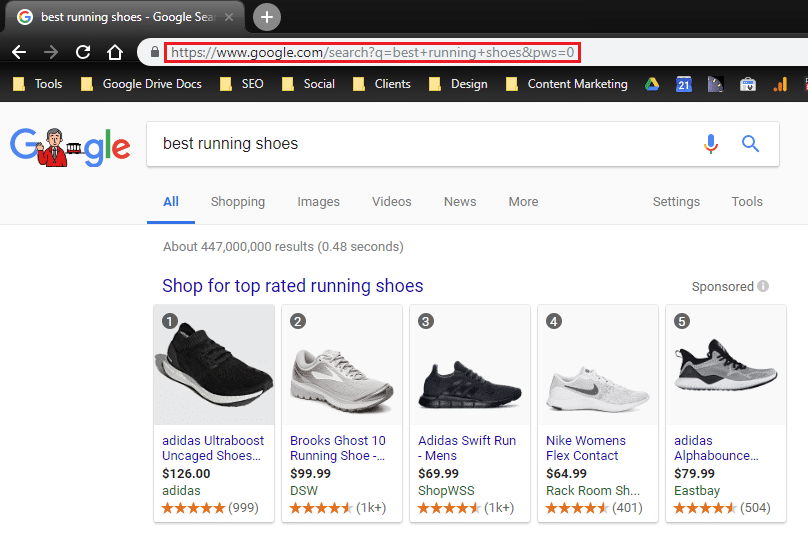This screenshot has width=808, height=535.
Task: Close the 'best running shoes' browser tab
Action: point(229,17)
